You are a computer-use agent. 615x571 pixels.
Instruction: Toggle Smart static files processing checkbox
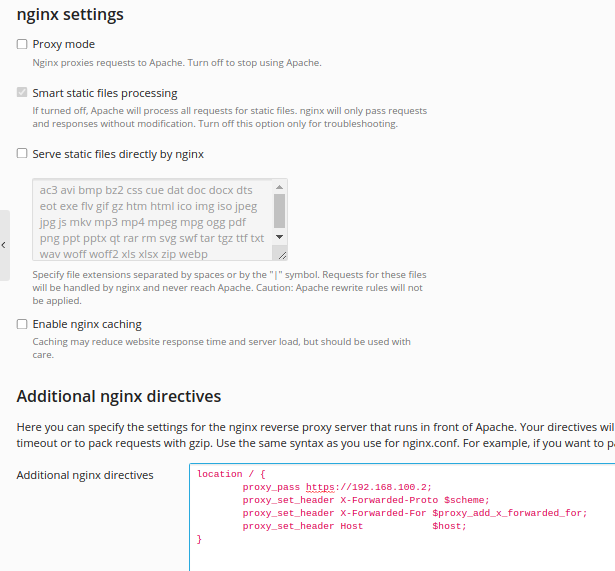click(22, 93)
